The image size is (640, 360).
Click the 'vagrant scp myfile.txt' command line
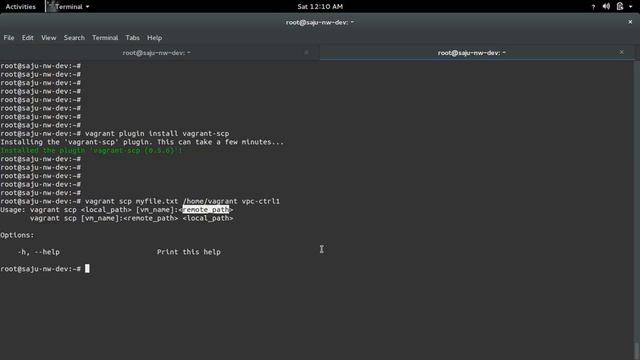[x=140, y=201]
